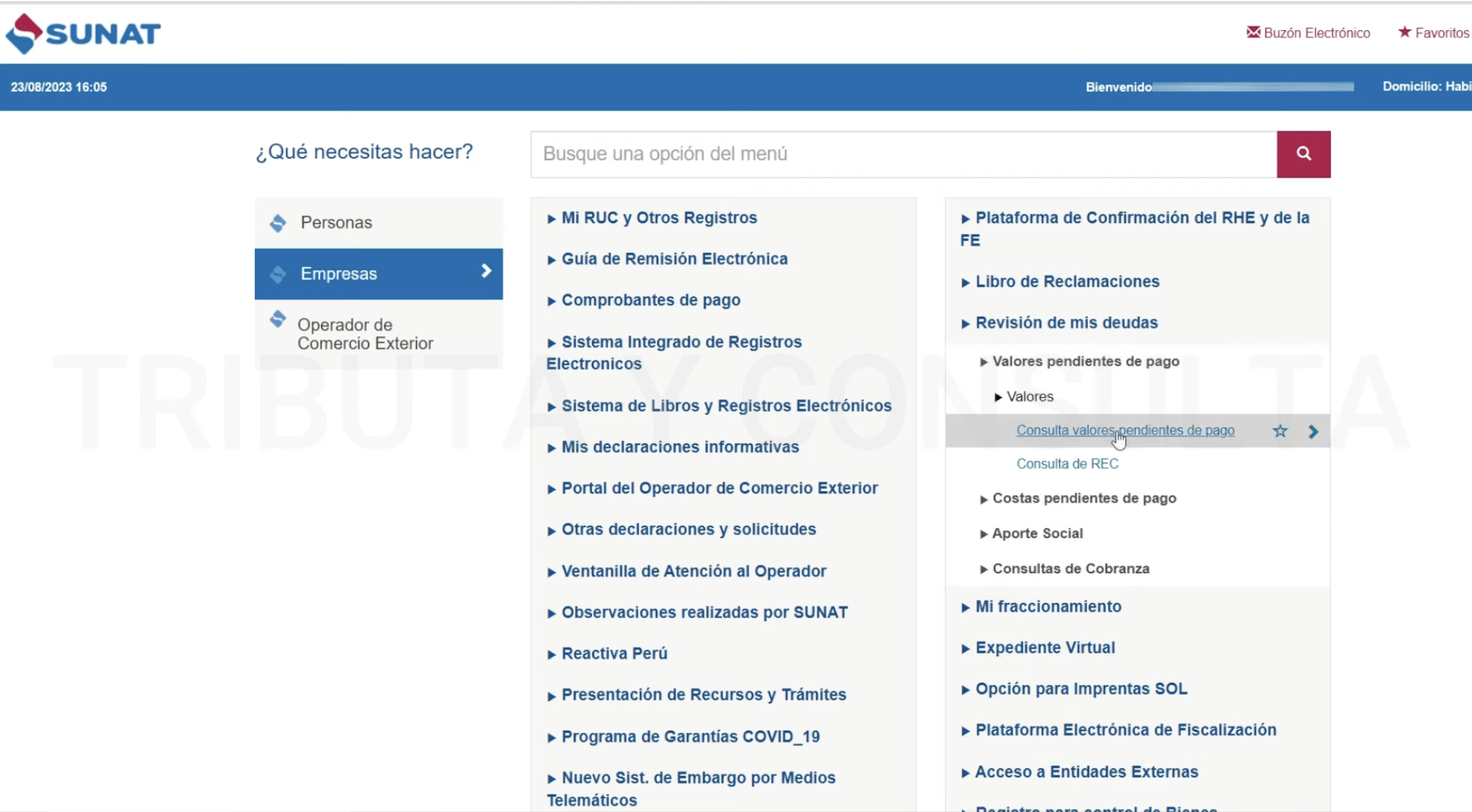Collapse Revisión de mis deudas
This screenshot has height=812, width=1472.
(1065, 322)
